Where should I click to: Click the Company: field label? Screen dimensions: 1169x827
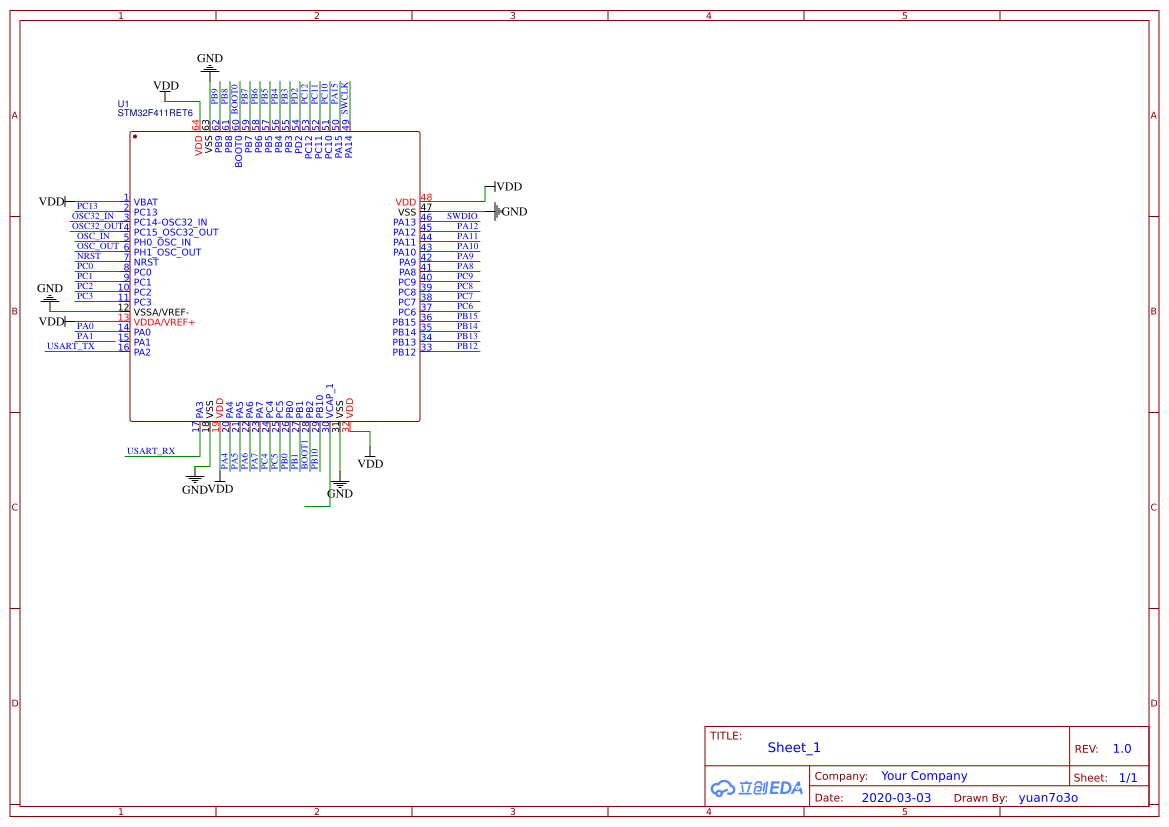pyautogui.click(x=841, y=776)
